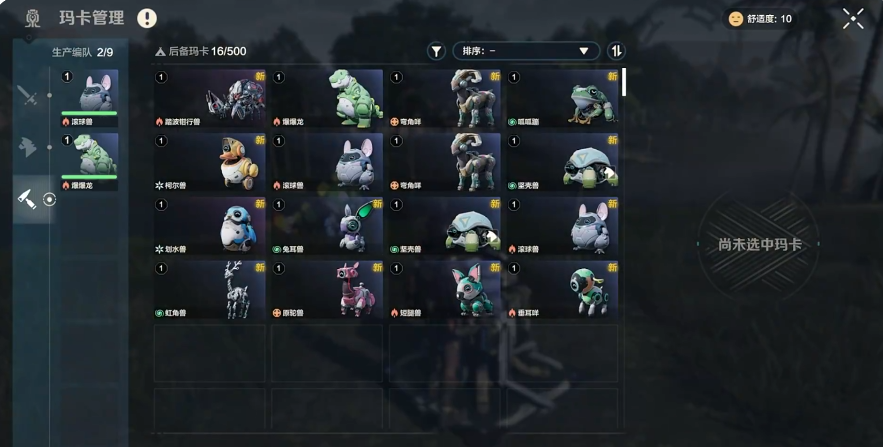Select the dragon-head team tab icon

[27, 147]
